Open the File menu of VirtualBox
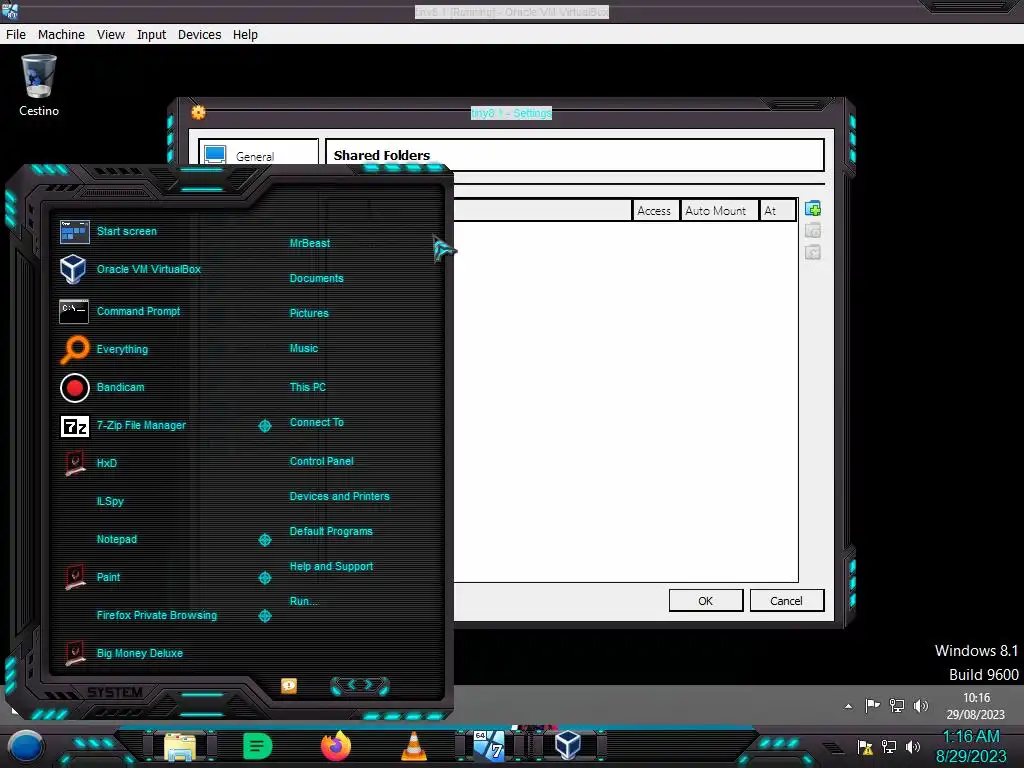The width and height of the screenshot is (1024, 768). tap(16, 35)
